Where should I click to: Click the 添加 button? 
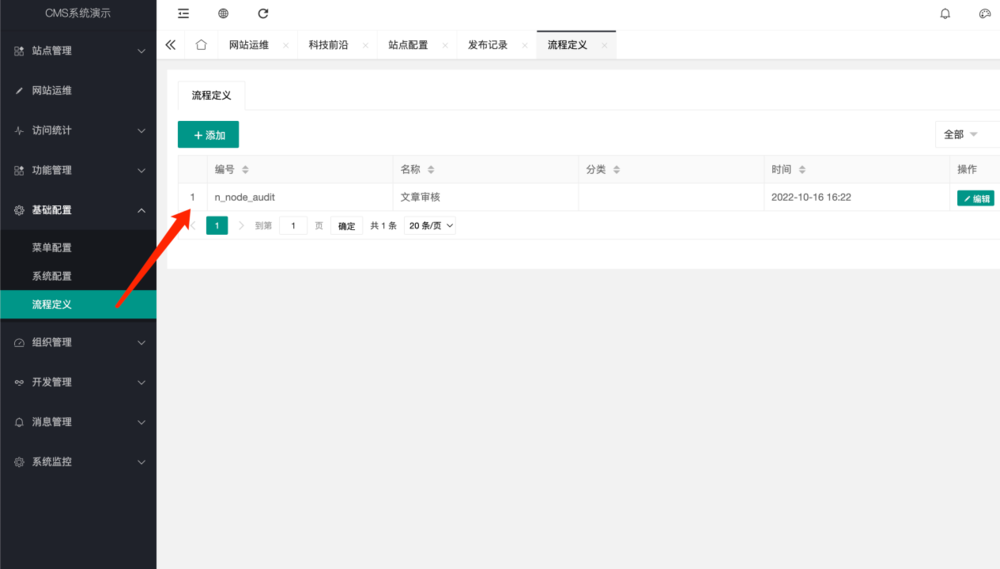208,135
